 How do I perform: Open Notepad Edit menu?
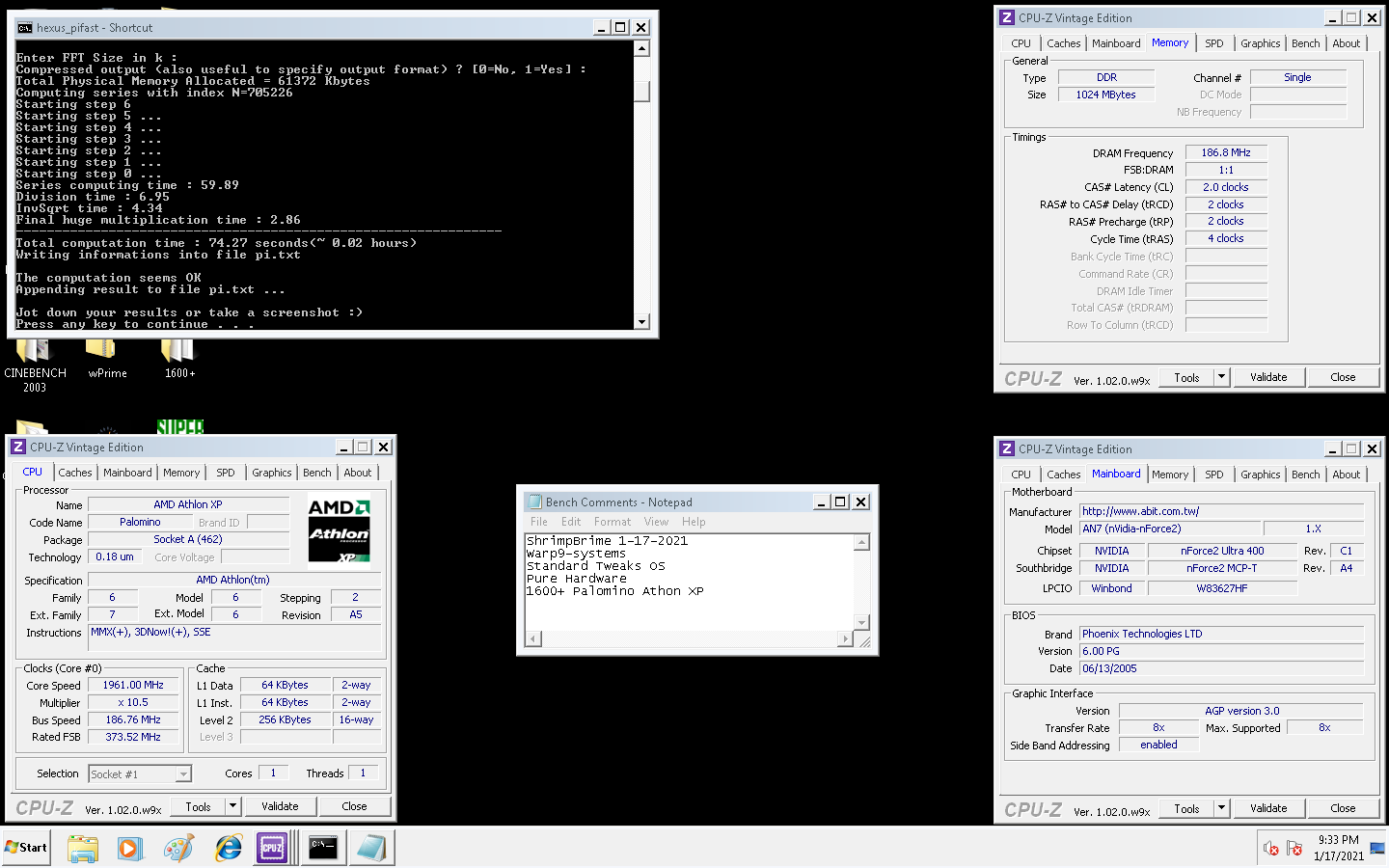click(571, 522)
